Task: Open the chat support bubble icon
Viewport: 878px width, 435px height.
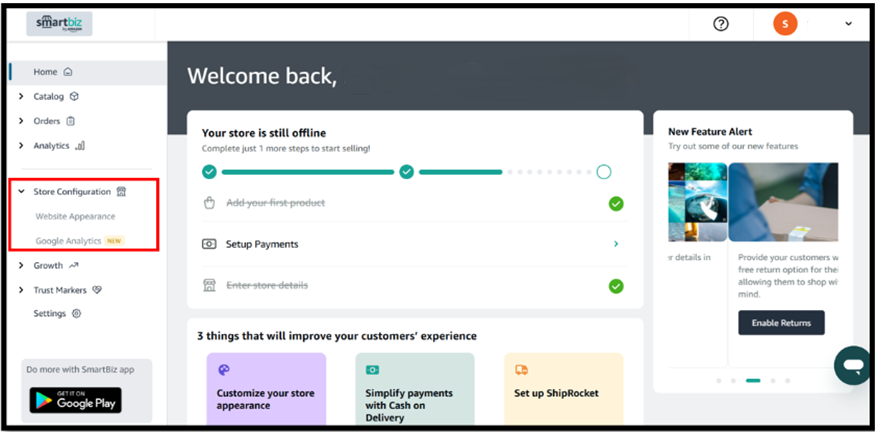Action: point(852,366)
